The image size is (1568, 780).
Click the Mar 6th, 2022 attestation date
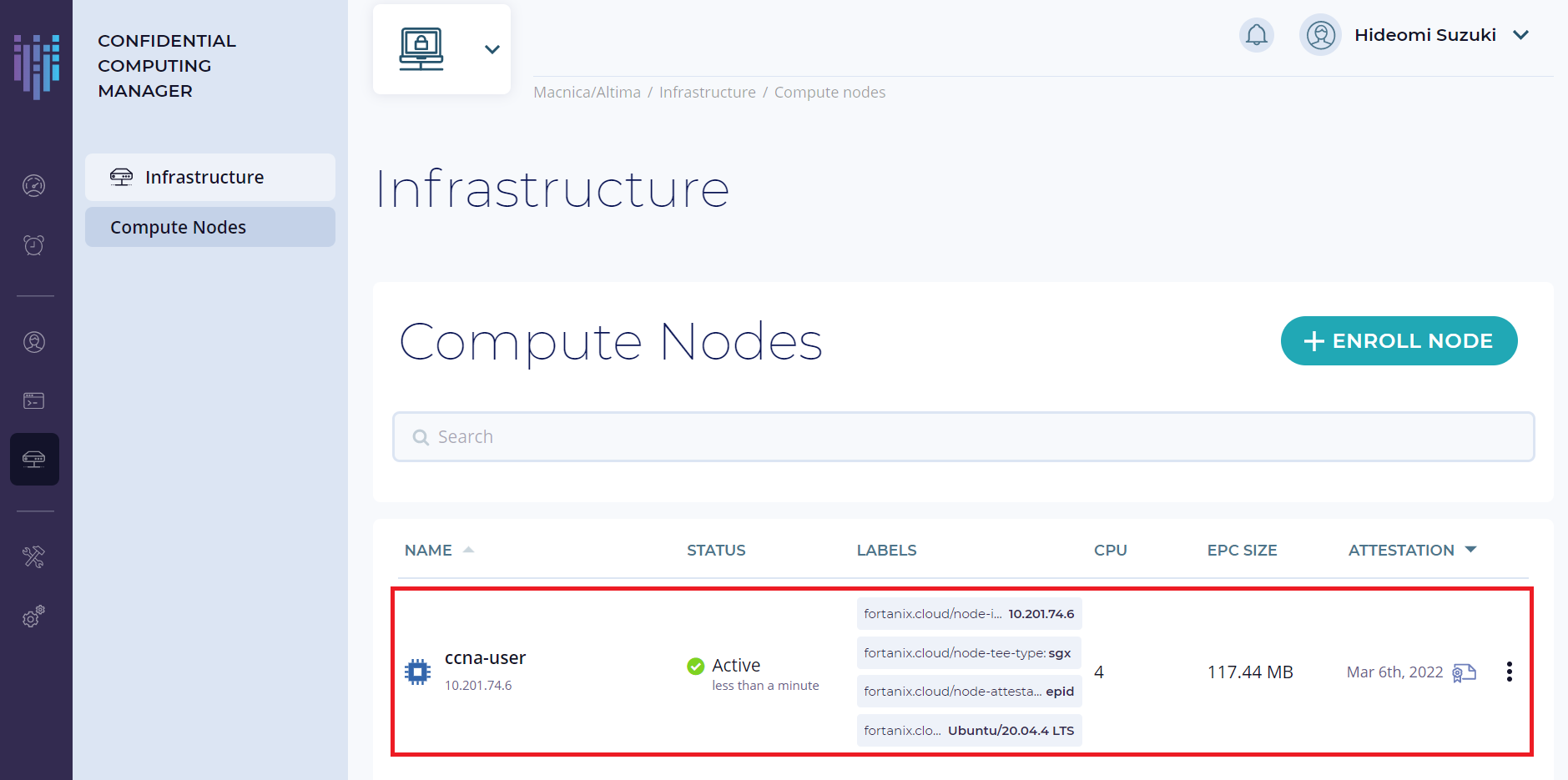(1395, 672)
